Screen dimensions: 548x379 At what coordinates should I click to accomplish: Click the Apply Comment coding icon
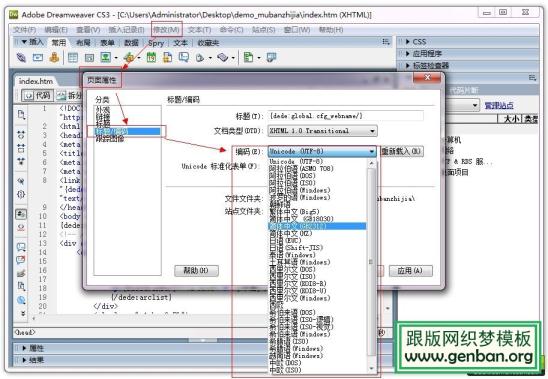point(21,247)
